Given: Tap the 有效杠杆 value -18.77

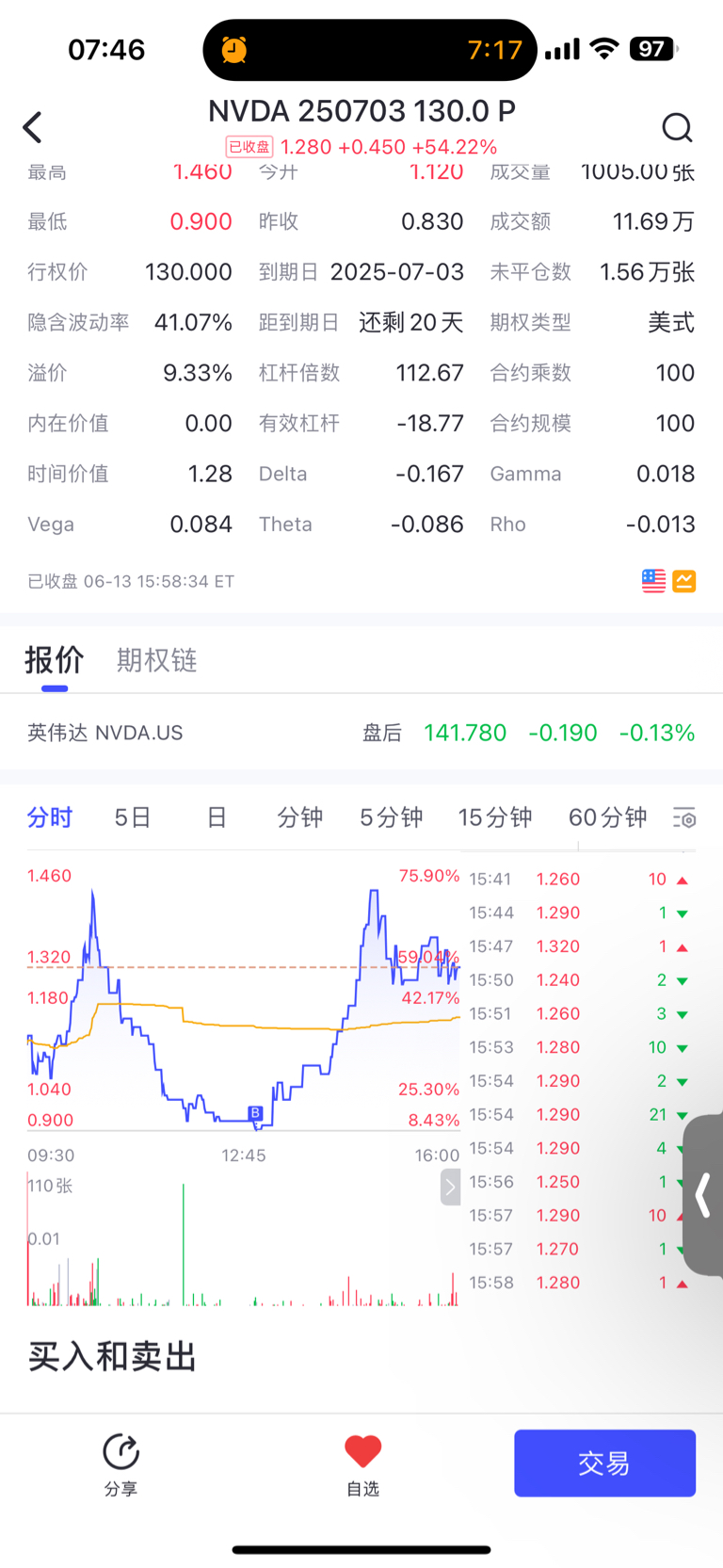Looking at the screenshot, I should coord(430,424).
